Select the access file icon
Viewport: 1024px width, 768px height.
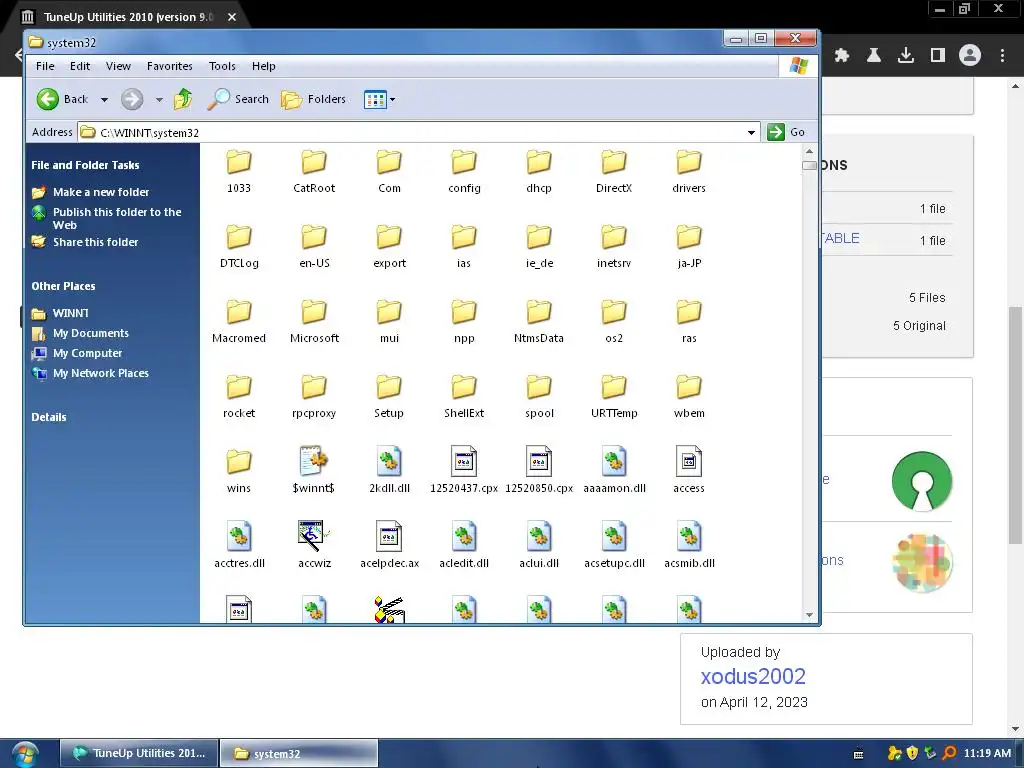click(689, 461)
